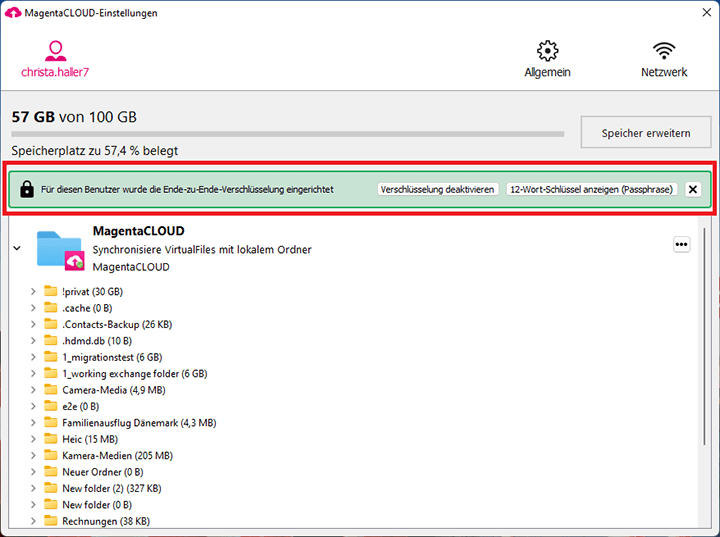
Task: Dismiss the encryption banner with X
Action: point(693,189)
